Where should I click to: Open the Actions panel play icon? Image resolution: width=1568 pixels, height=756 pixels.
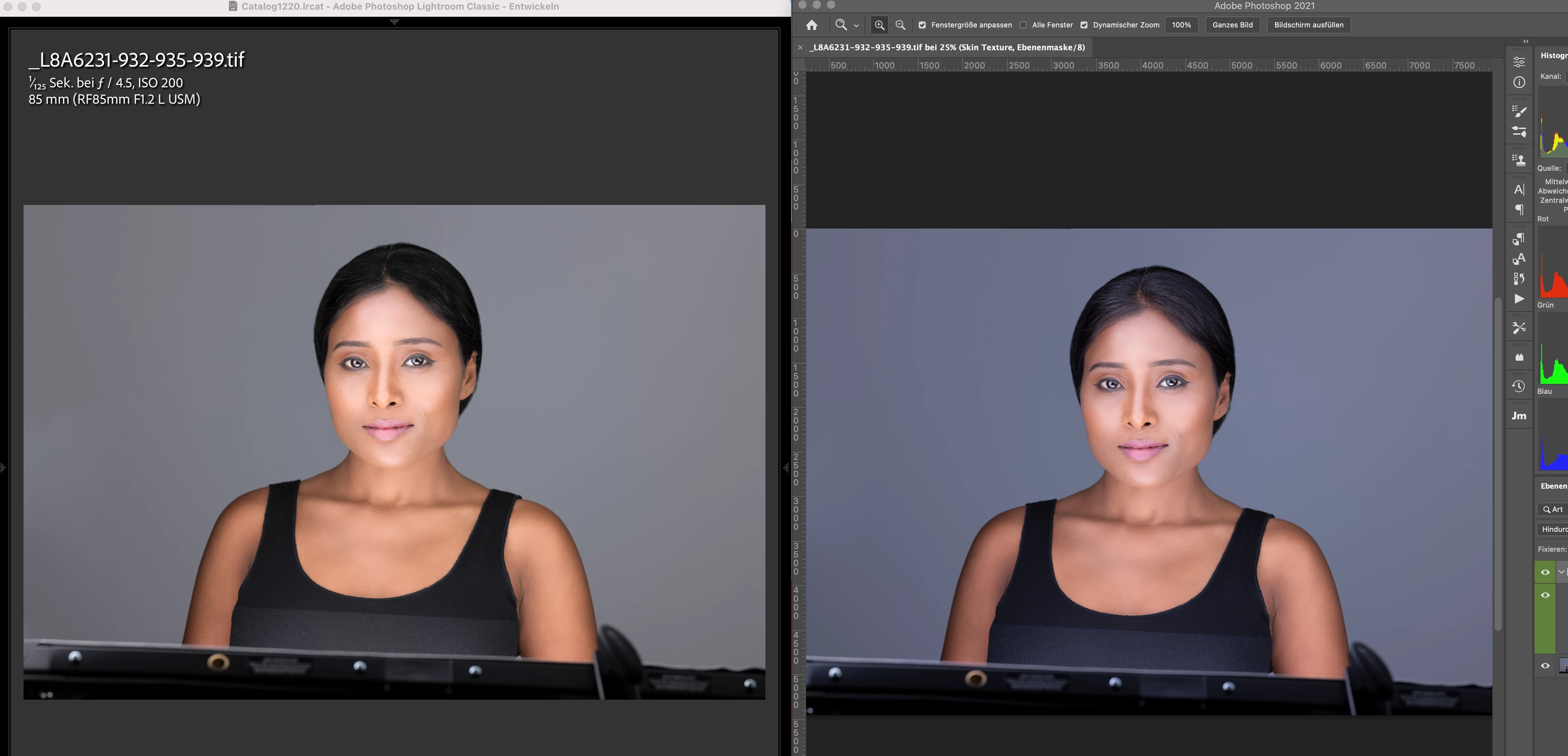pos(1519,299)
